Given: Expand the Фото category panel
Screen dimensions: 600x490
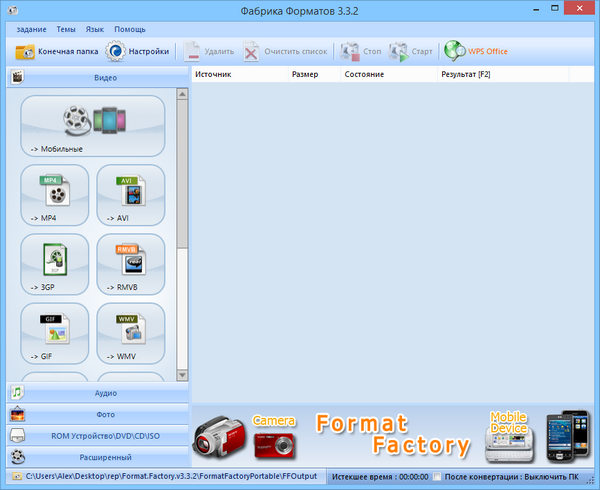Looking at the screenshot, I should pos(98,414).
